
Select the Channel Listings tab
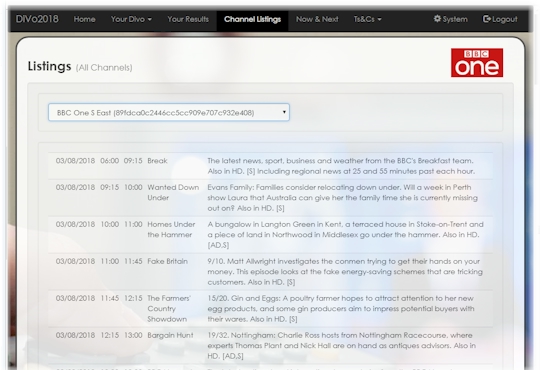click(x=252, y=19)
